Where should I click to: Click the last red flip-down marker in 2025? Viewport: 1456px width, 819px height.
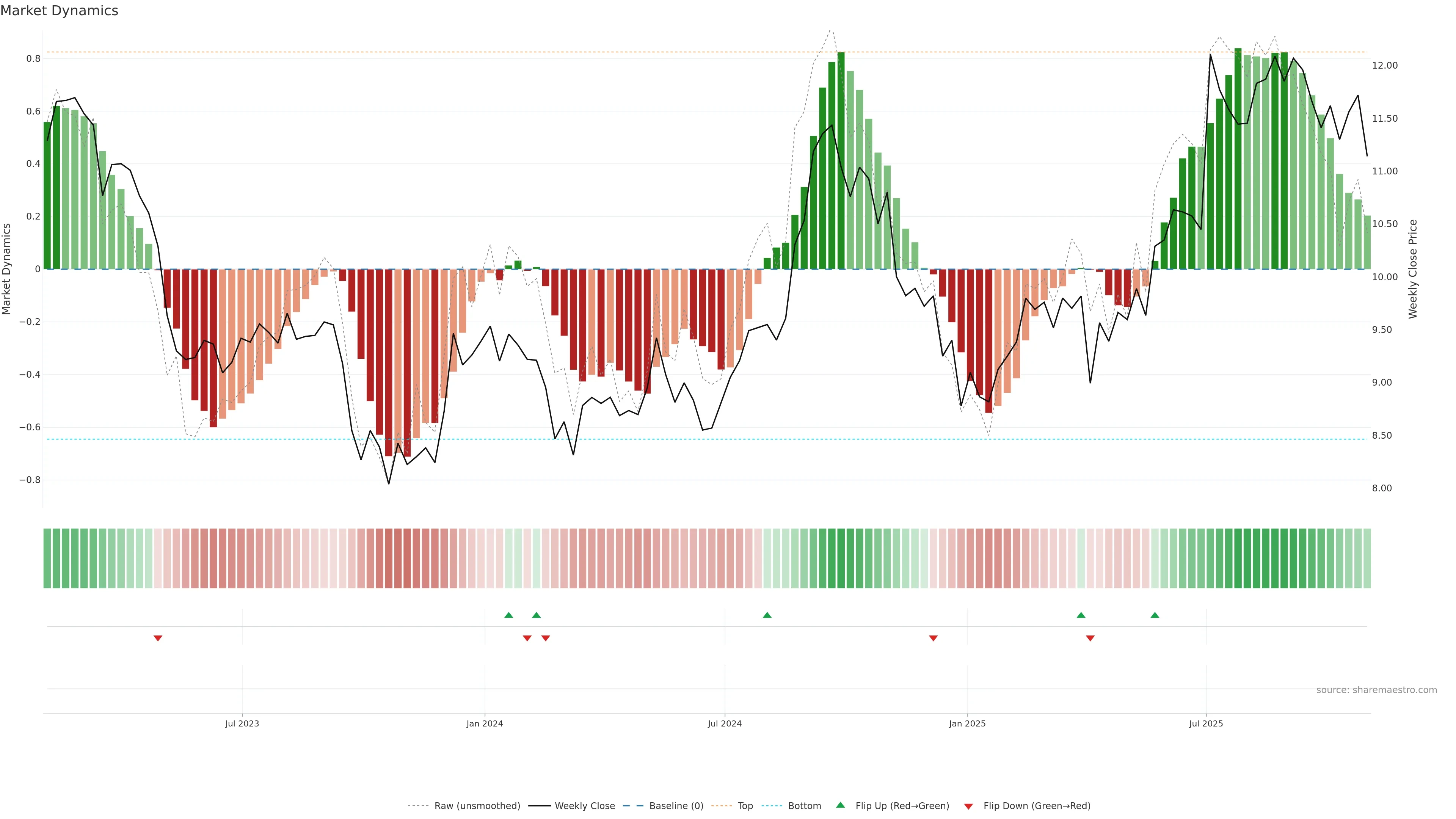tap(1090, 638)
